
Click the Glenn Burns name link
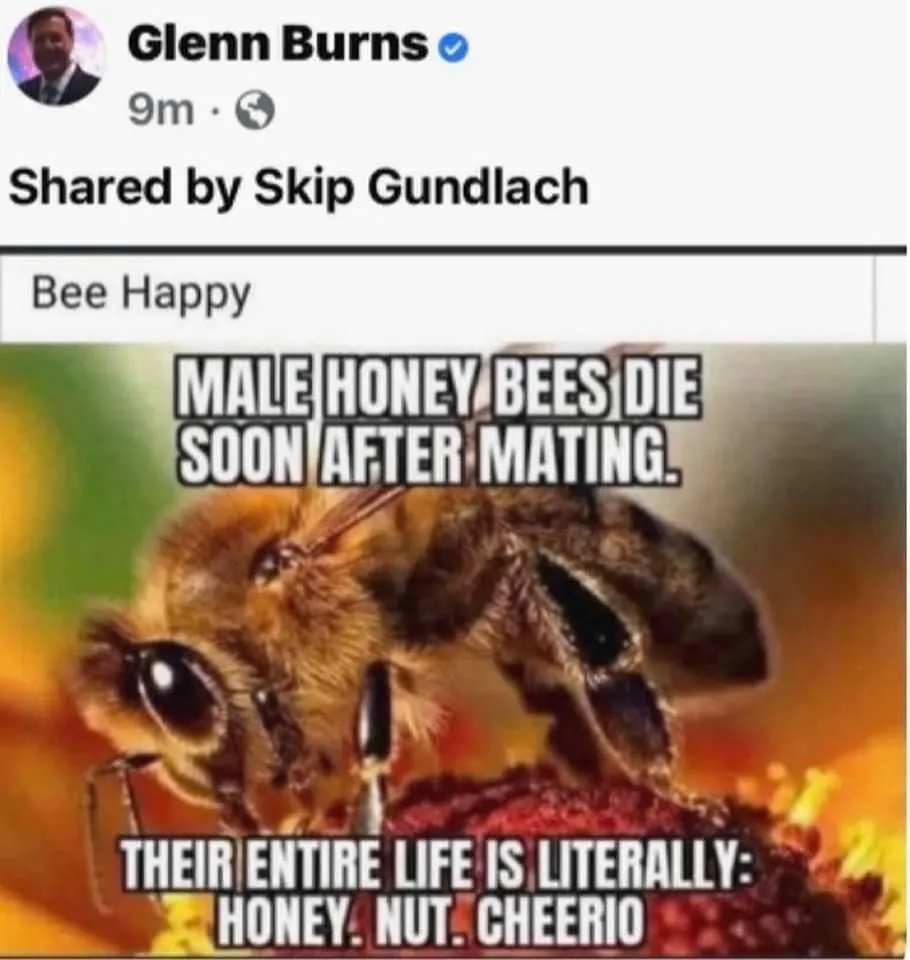pos(277,45)
